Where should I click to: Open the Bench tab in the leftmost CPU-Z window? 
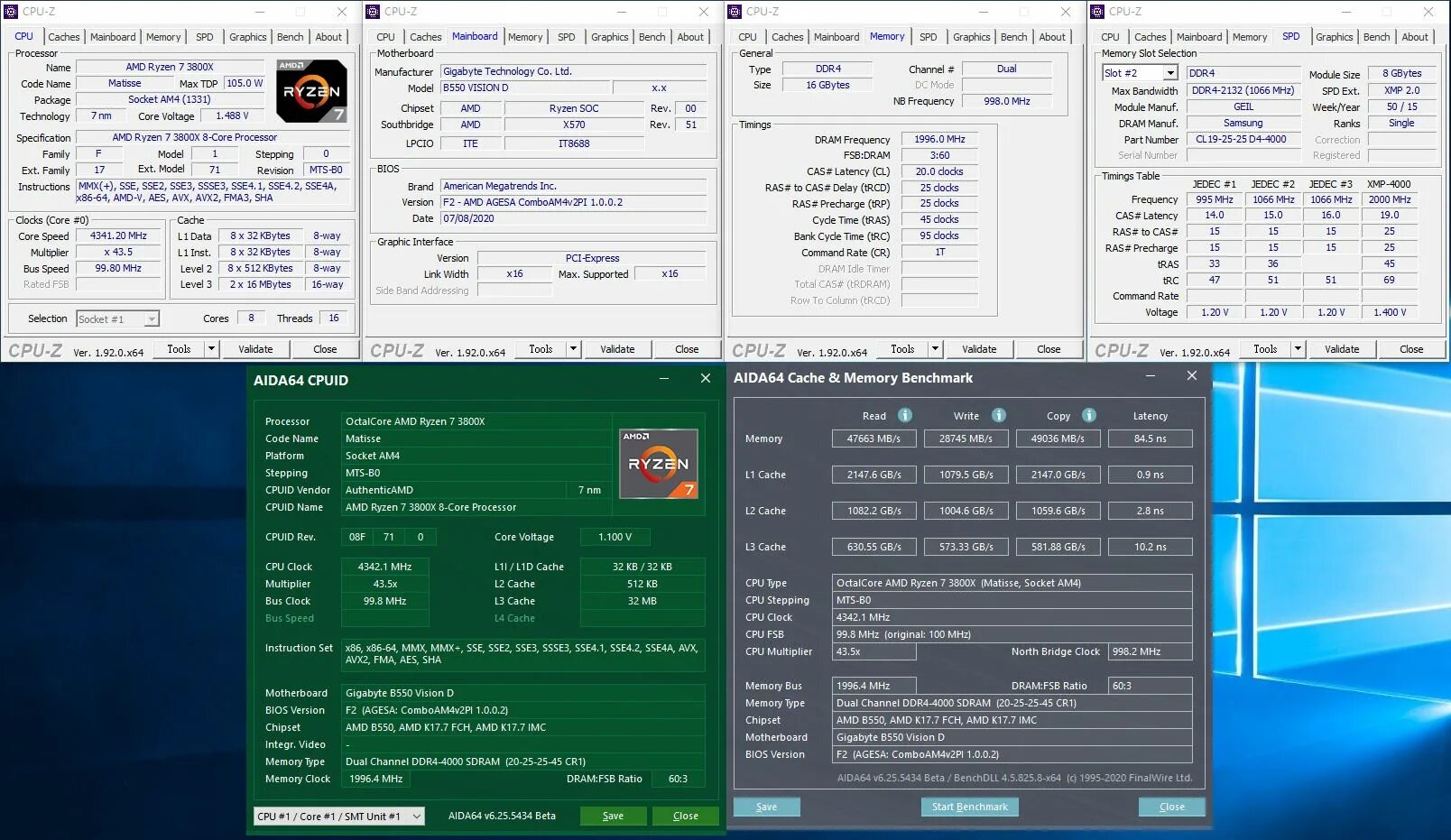290,37
